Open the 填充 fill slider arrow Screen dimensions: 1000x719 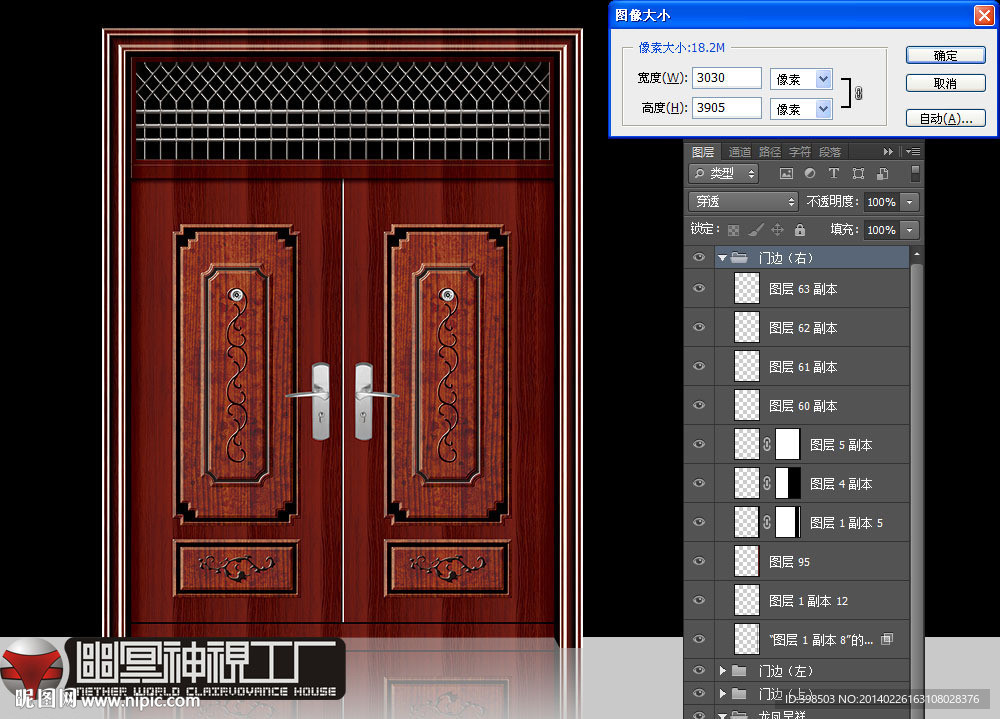coord(909,230)
